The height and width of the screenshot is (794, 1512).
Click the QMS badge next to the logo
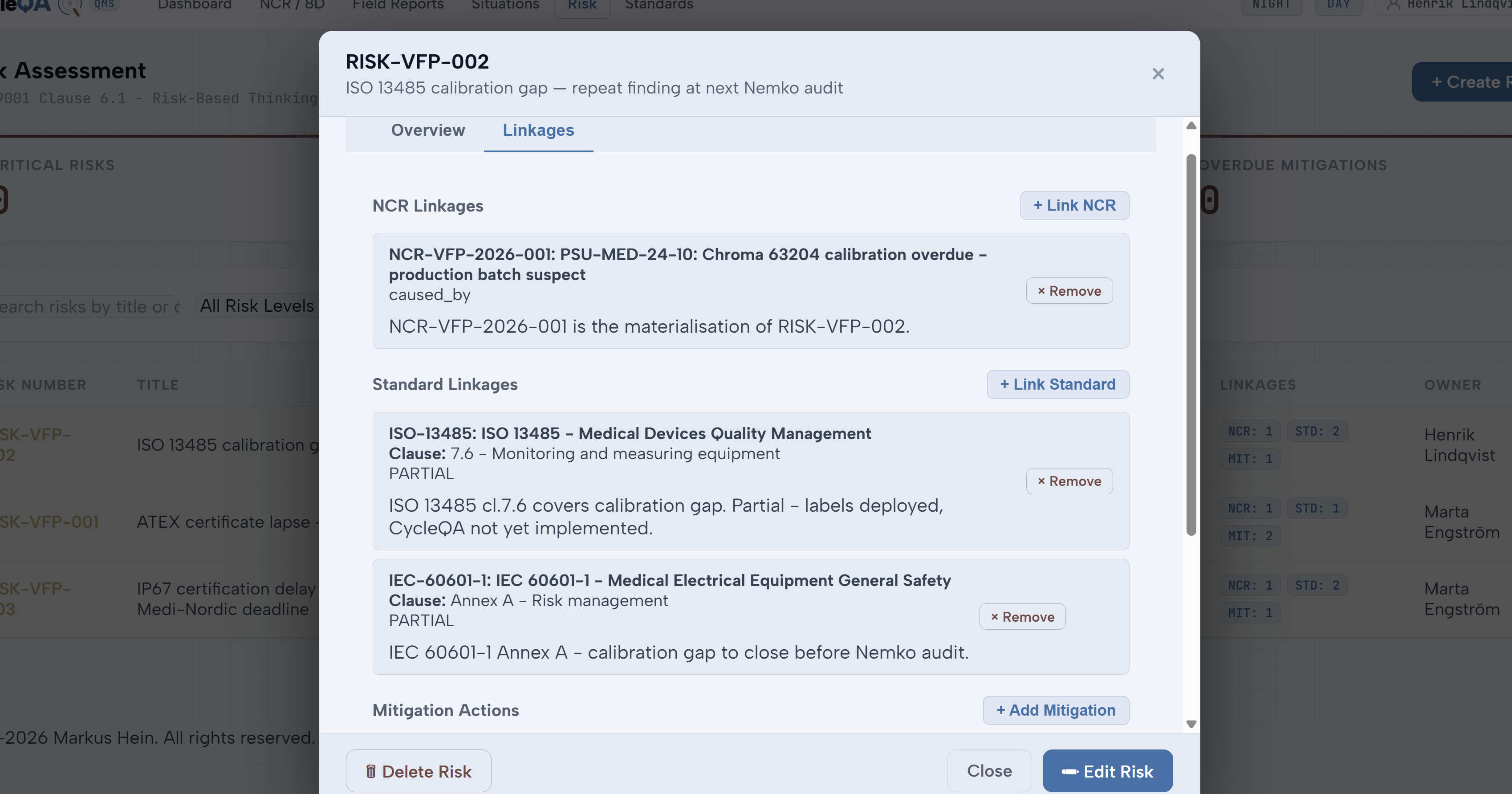point(104,5)
